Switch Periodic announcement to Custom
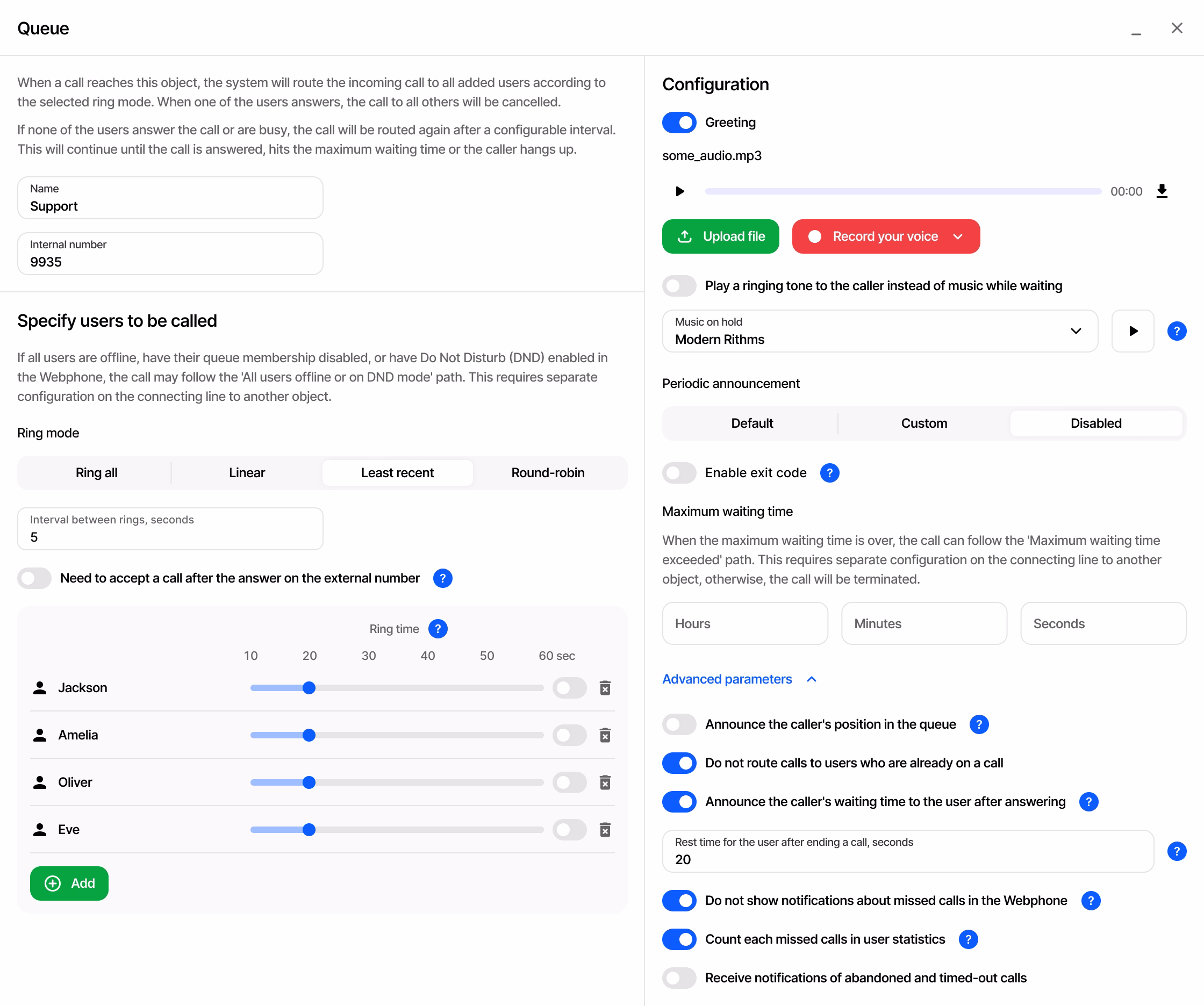 click(923, 423)
